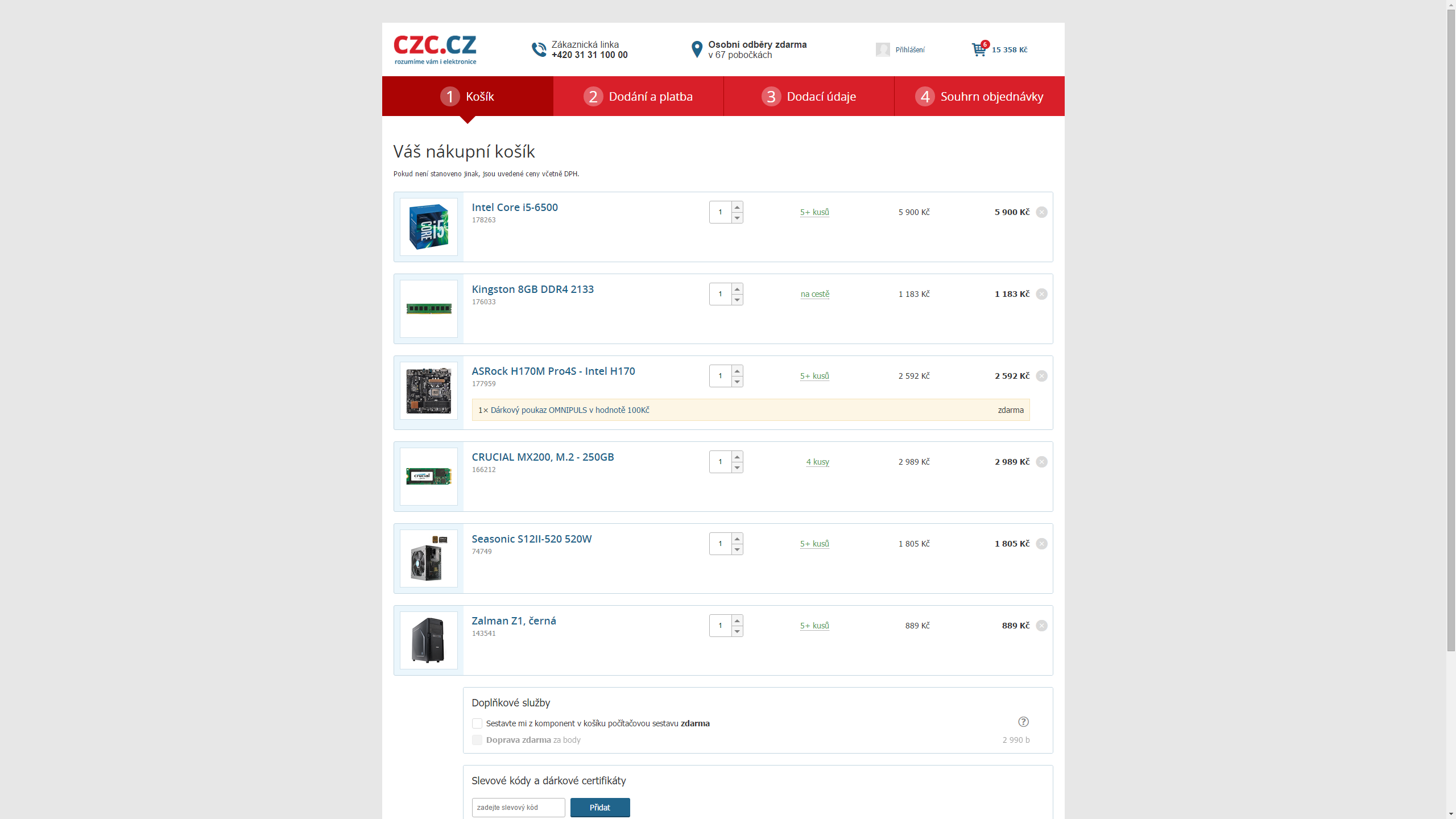Screen dimensions: 1456x819
Task: Click the page vertical scrollbar
Action: (x=1451, y=330)
